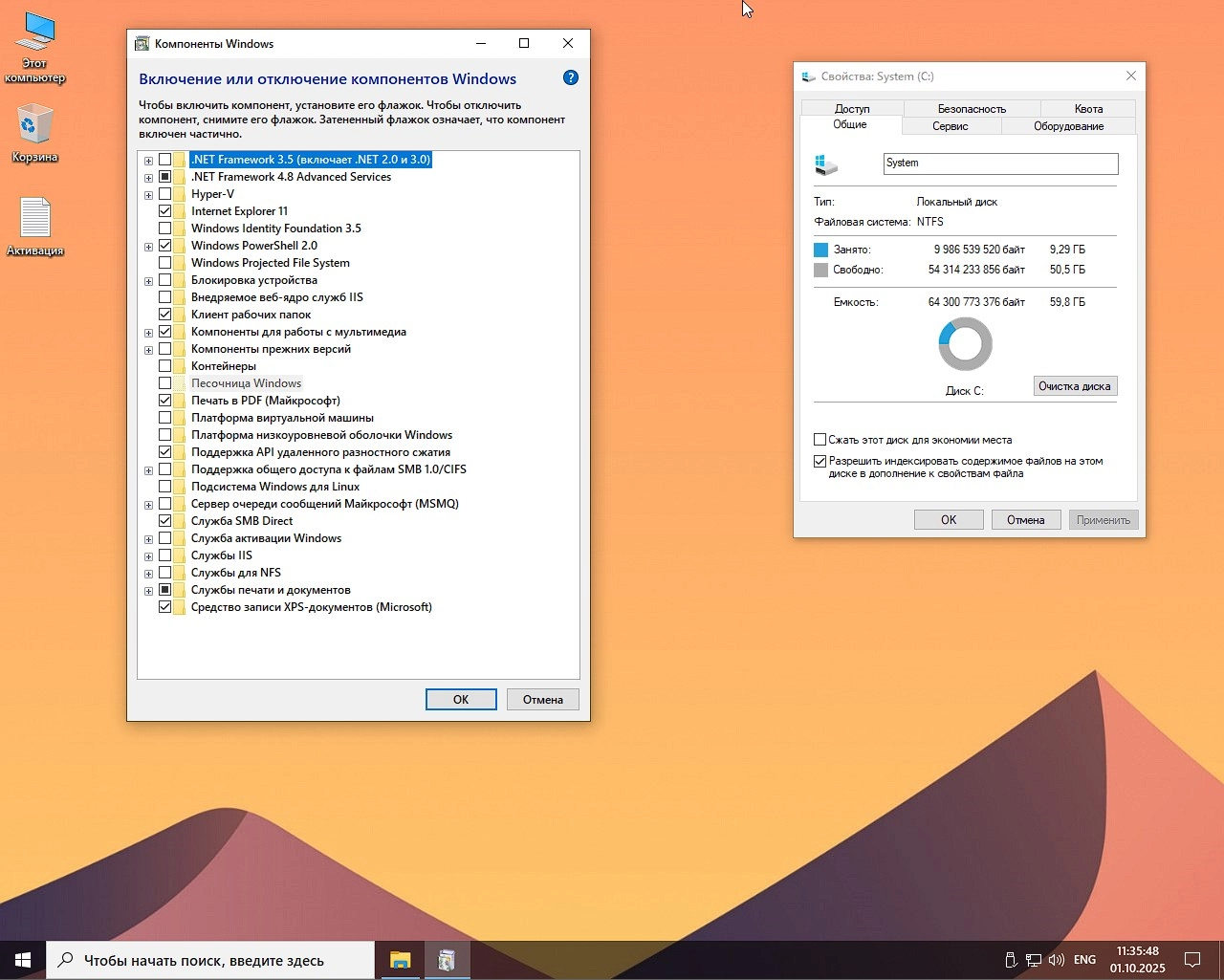This screenshot has height=980, width=1224.
Task: Click the blue help question mark icon
Action: point(571,78)
